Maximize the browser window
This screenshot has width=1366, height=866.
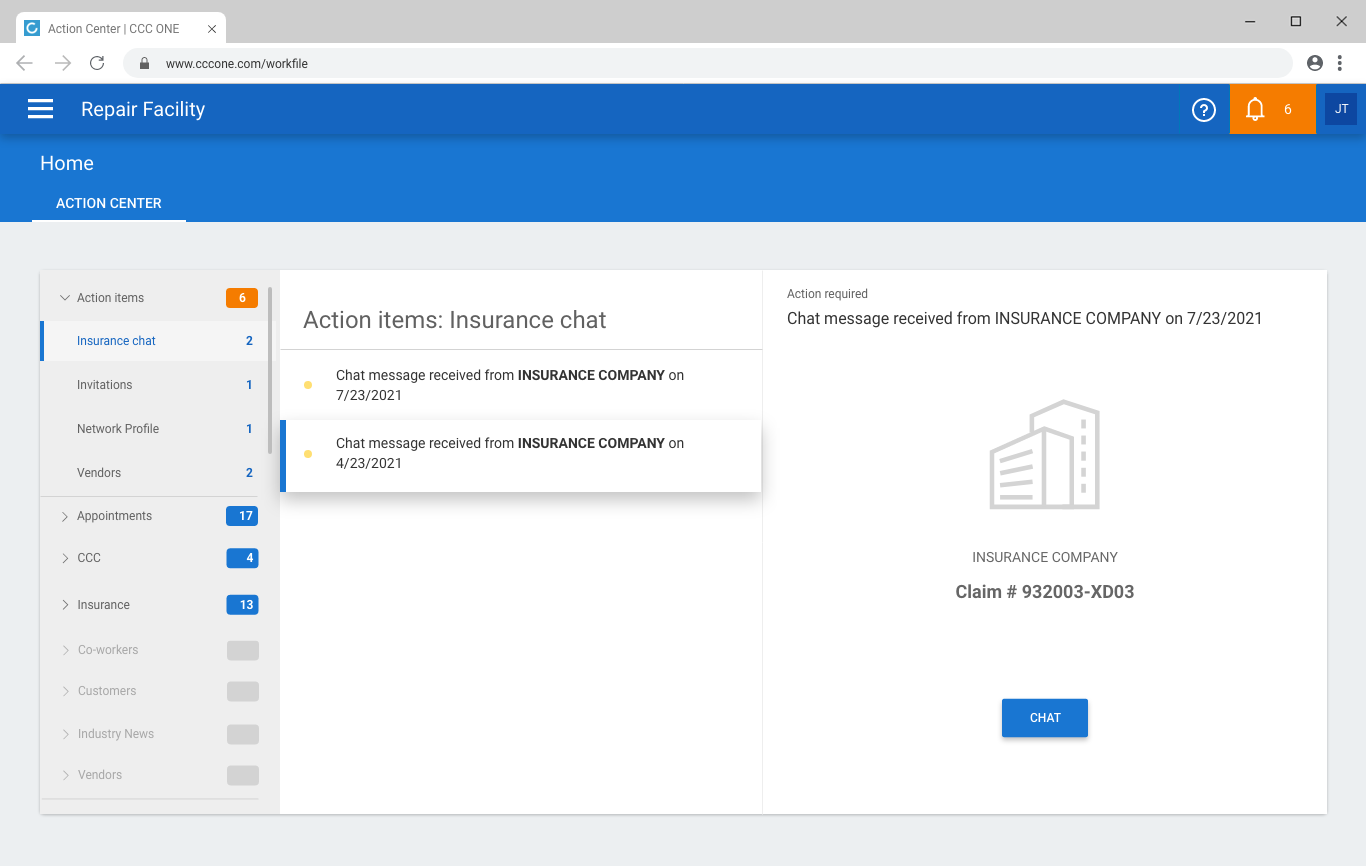pyautogui.click(x=1296, y=21)
